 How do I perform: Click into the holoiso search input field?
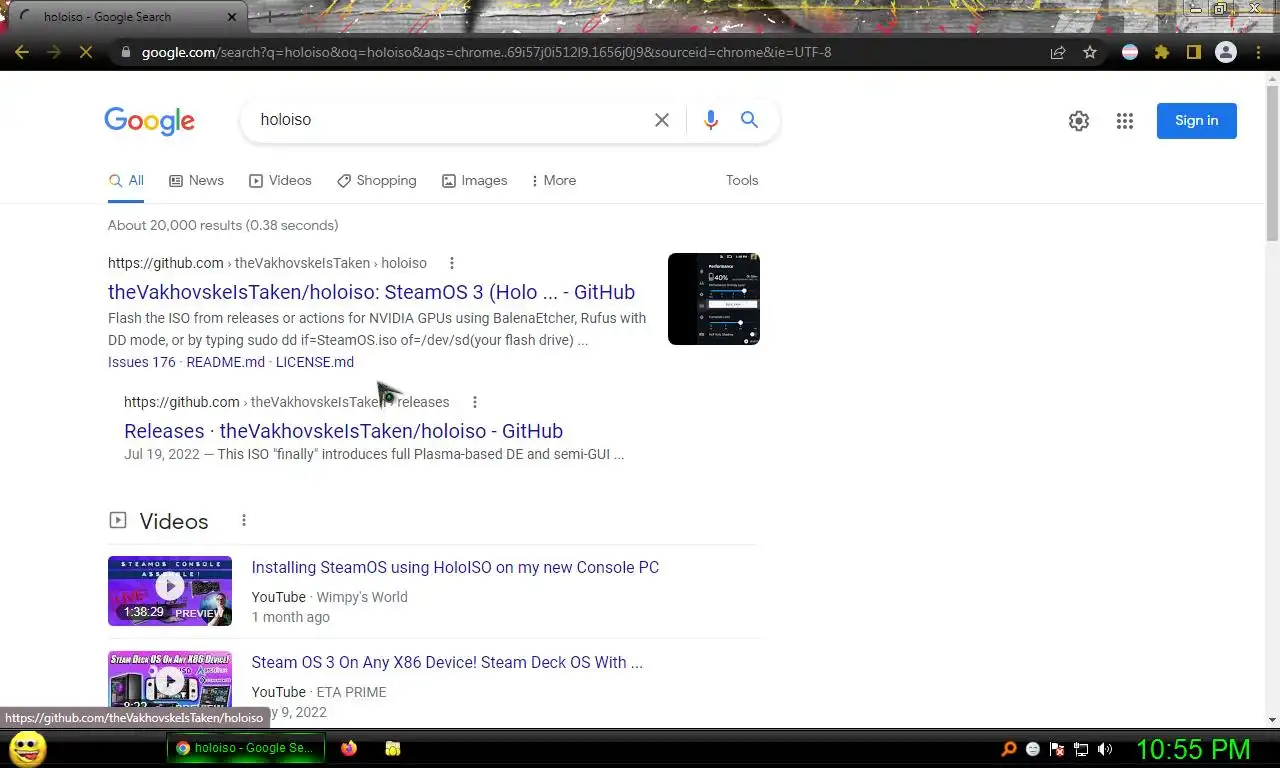450,120
